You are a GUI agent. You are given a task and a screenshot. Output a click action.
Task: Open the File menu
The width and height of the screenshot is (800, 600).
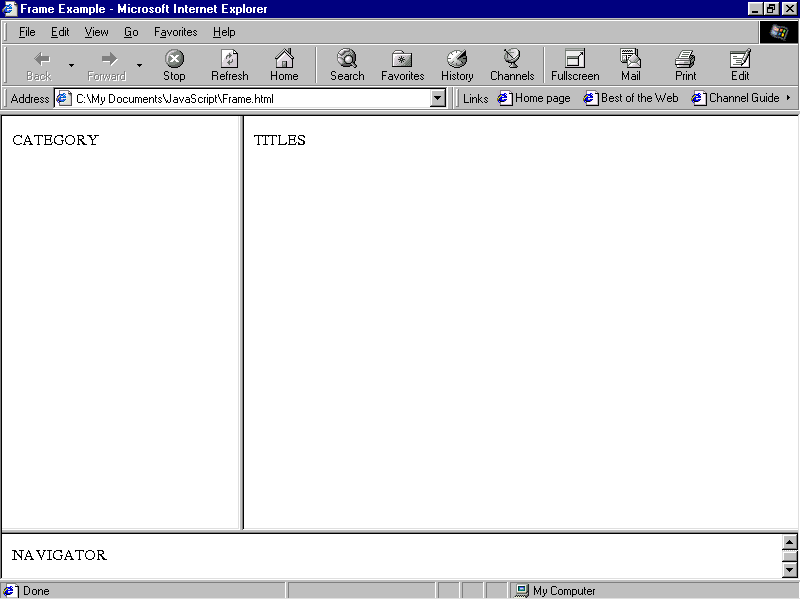pos(27,32)
